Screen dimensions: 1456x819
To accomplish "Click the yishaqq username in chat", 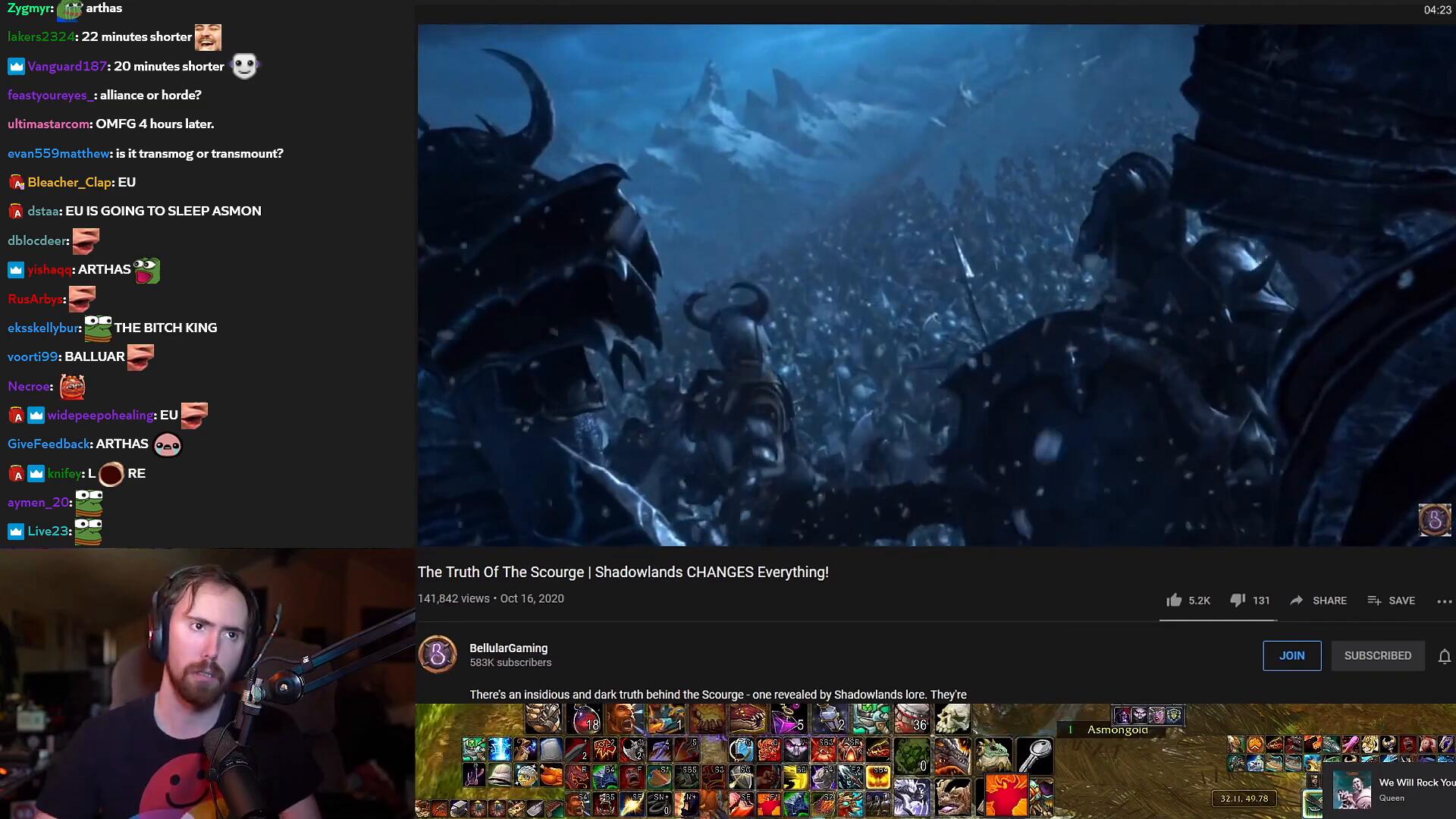I will click(49, 269).
